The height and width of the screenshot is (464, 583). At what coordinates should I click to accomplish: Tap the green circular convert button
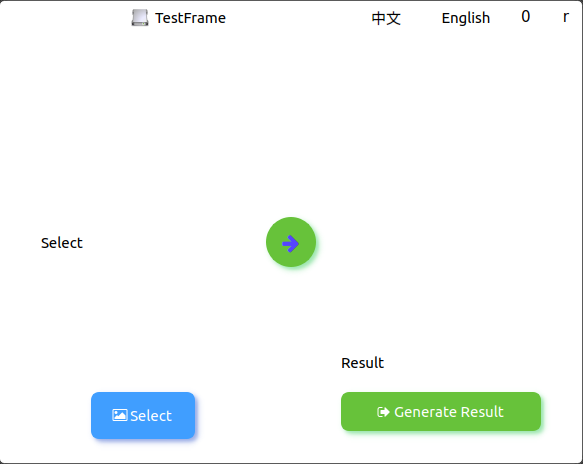tap(291, 242)
